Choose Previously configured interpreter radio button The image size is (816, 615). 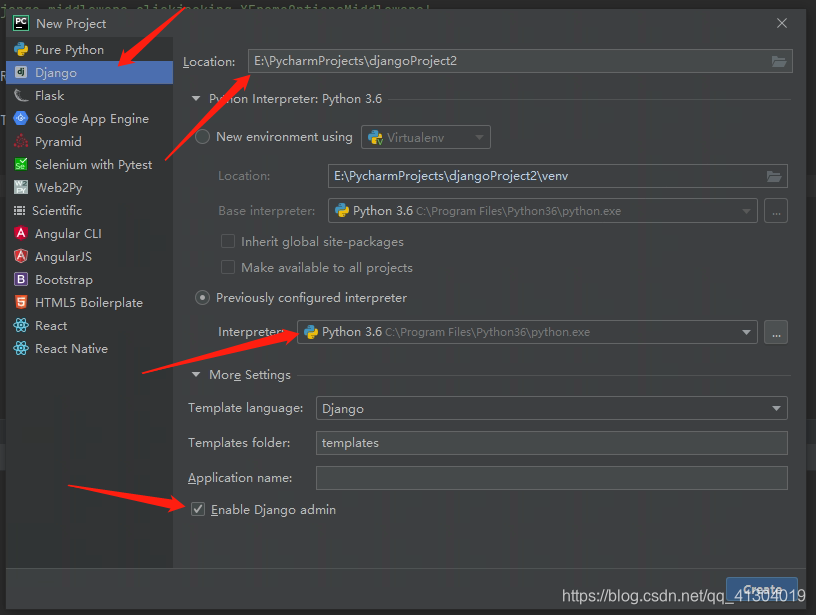tap(202, 298)
